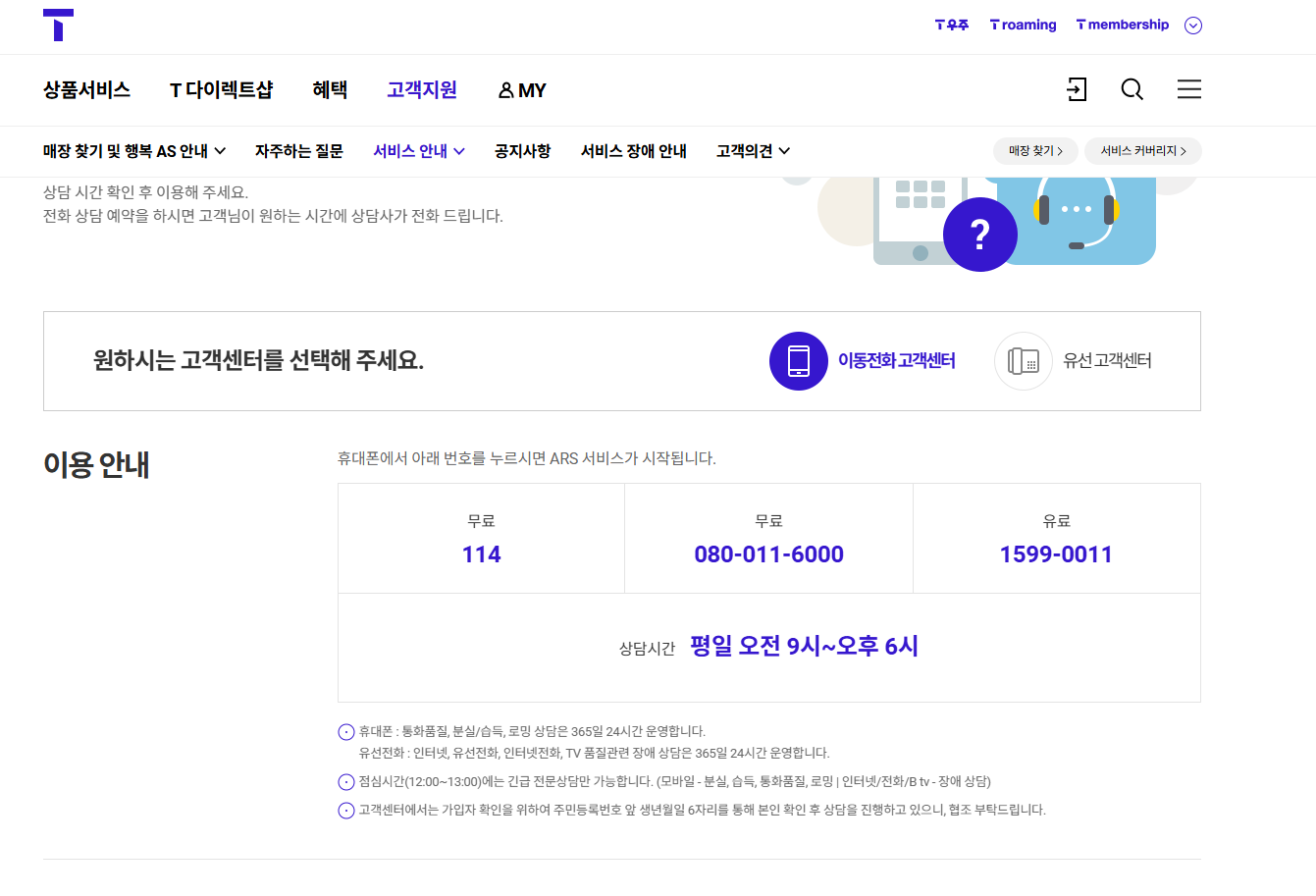Go to 서비스 장애 안내 tab
Image resolution: width=1316 pixels, height=896 pixels.
pyautogui.click(x=634, y=151)
